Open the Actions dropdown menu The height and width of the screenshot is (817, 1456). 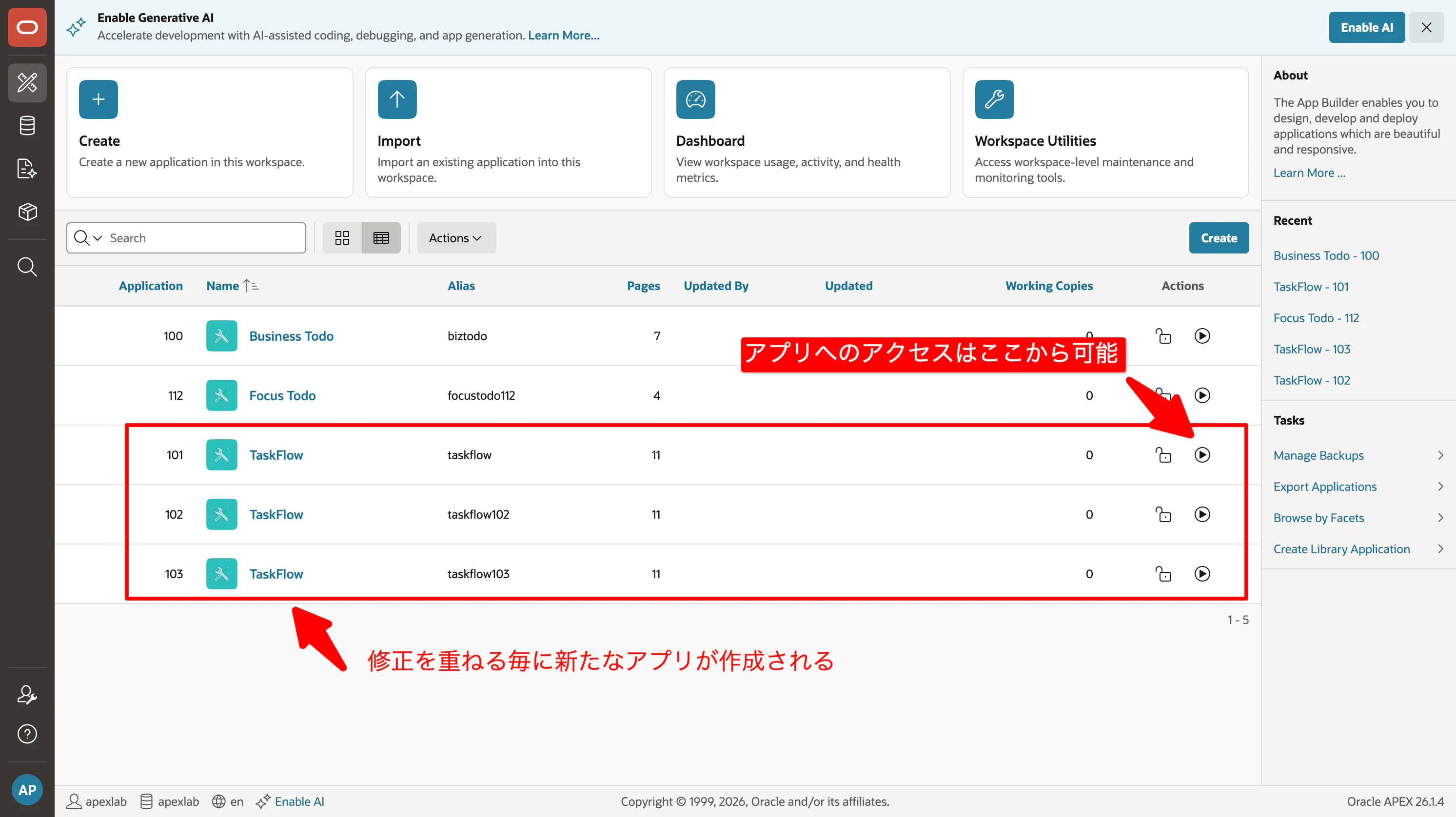coord(456,238)
